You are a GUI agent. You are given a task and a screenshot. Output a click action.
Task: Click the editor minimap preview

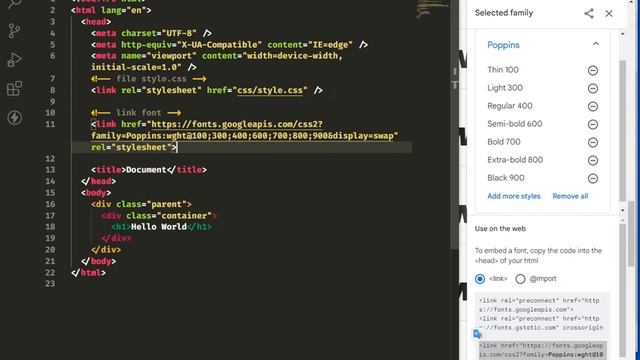tap(432, 9)
